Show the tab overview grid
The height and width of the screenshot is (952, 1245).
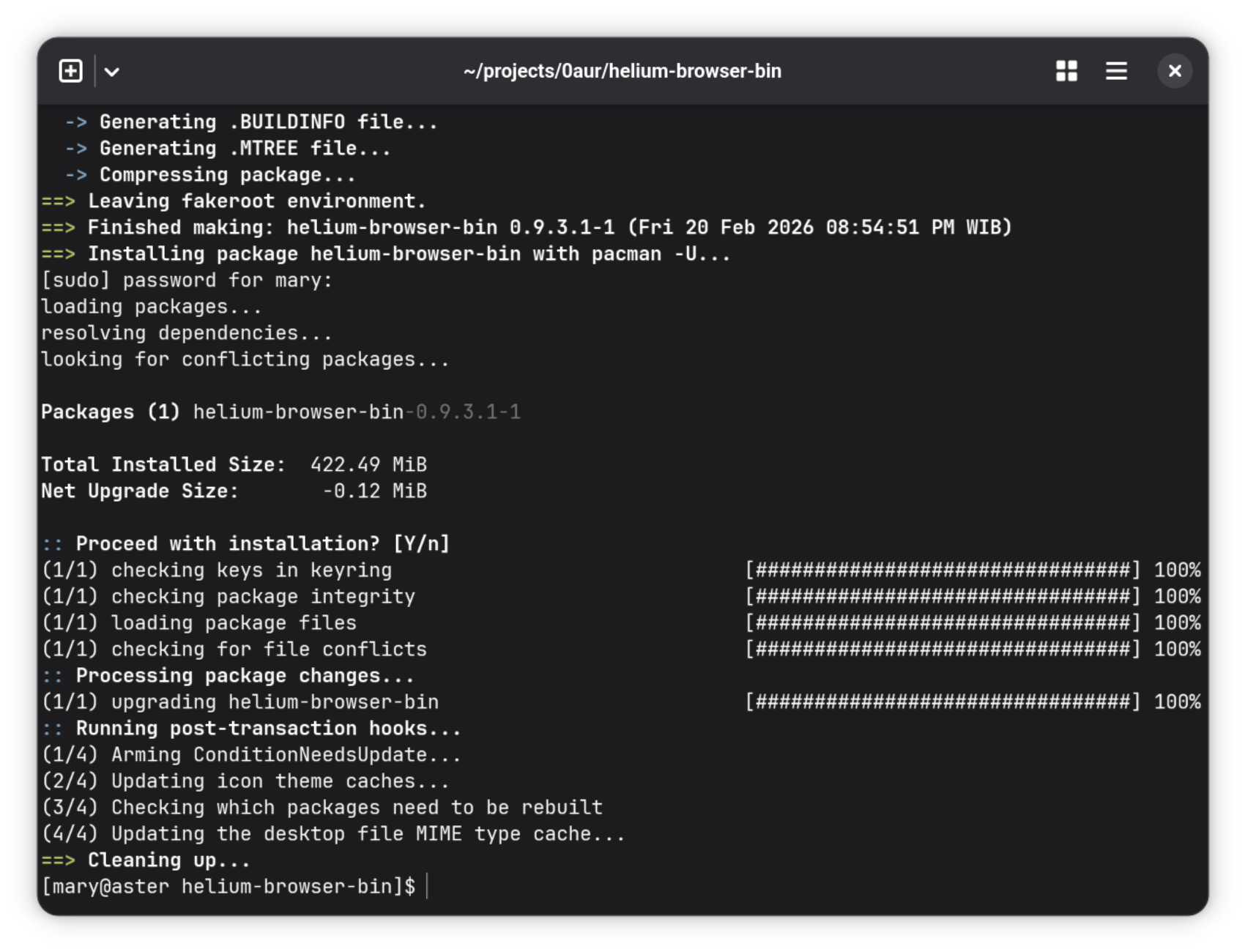point(1066,71)
